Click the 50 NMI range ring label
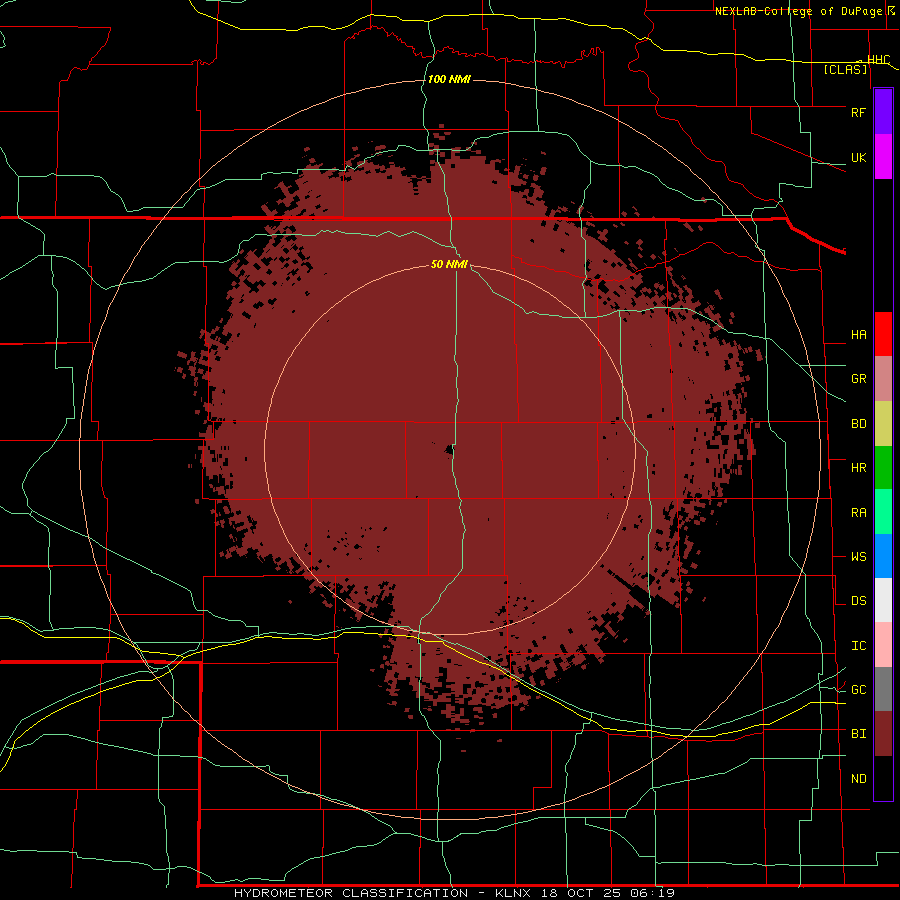The height and width of the screenshot is (900, 900). click(x=449, y=264)
